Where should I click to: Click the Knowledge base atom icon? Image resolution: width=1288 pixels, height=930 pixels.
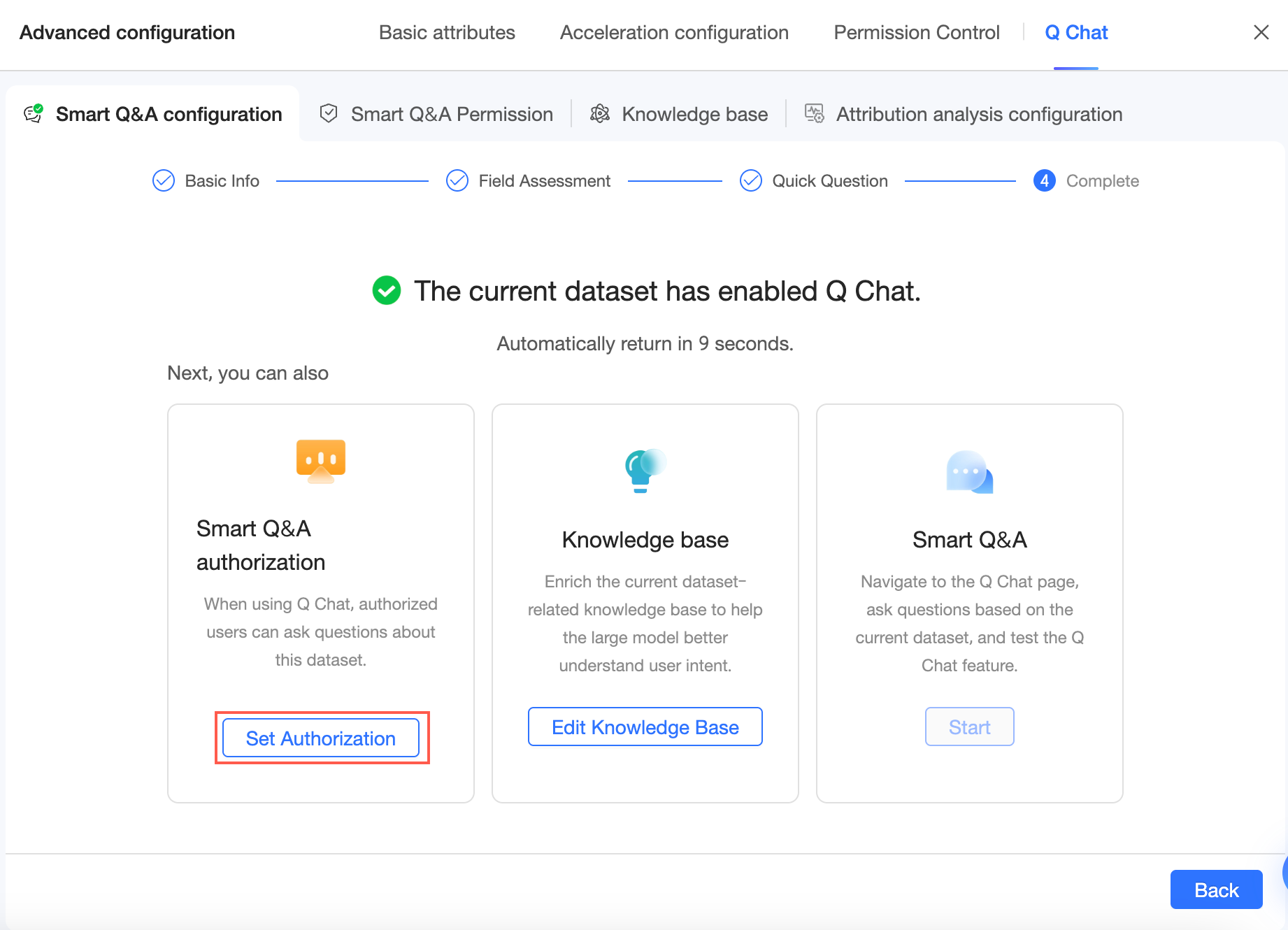(x=600, y=113)
